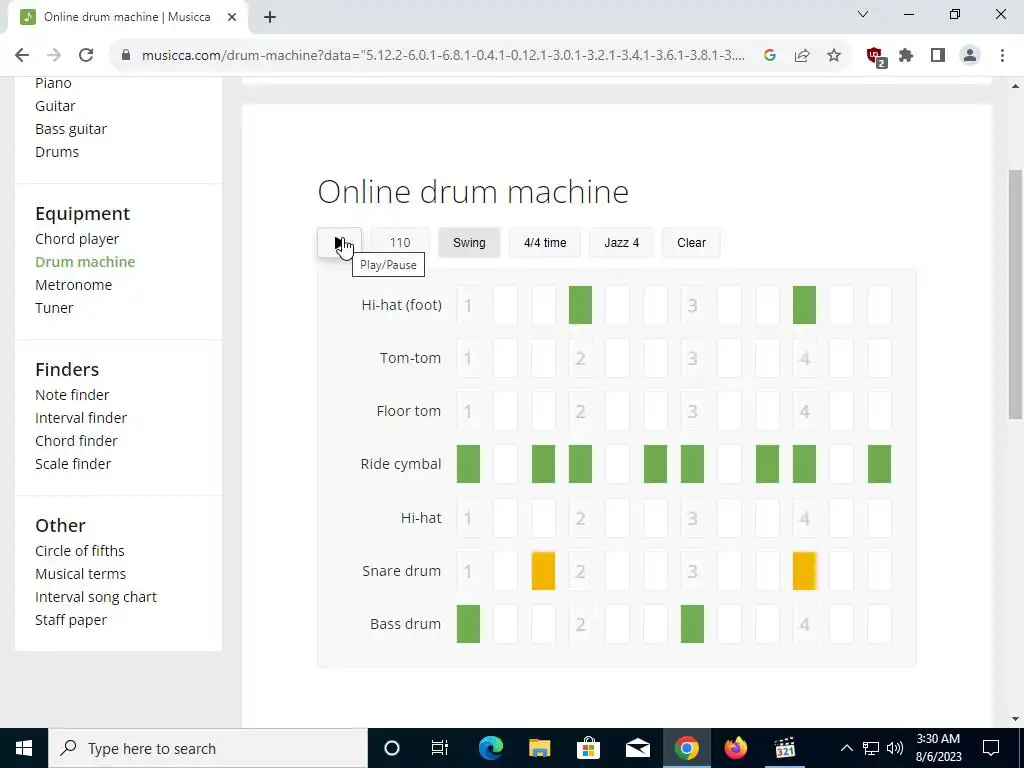Toggle Floor tom beat 3 cell

click(692, 411)
